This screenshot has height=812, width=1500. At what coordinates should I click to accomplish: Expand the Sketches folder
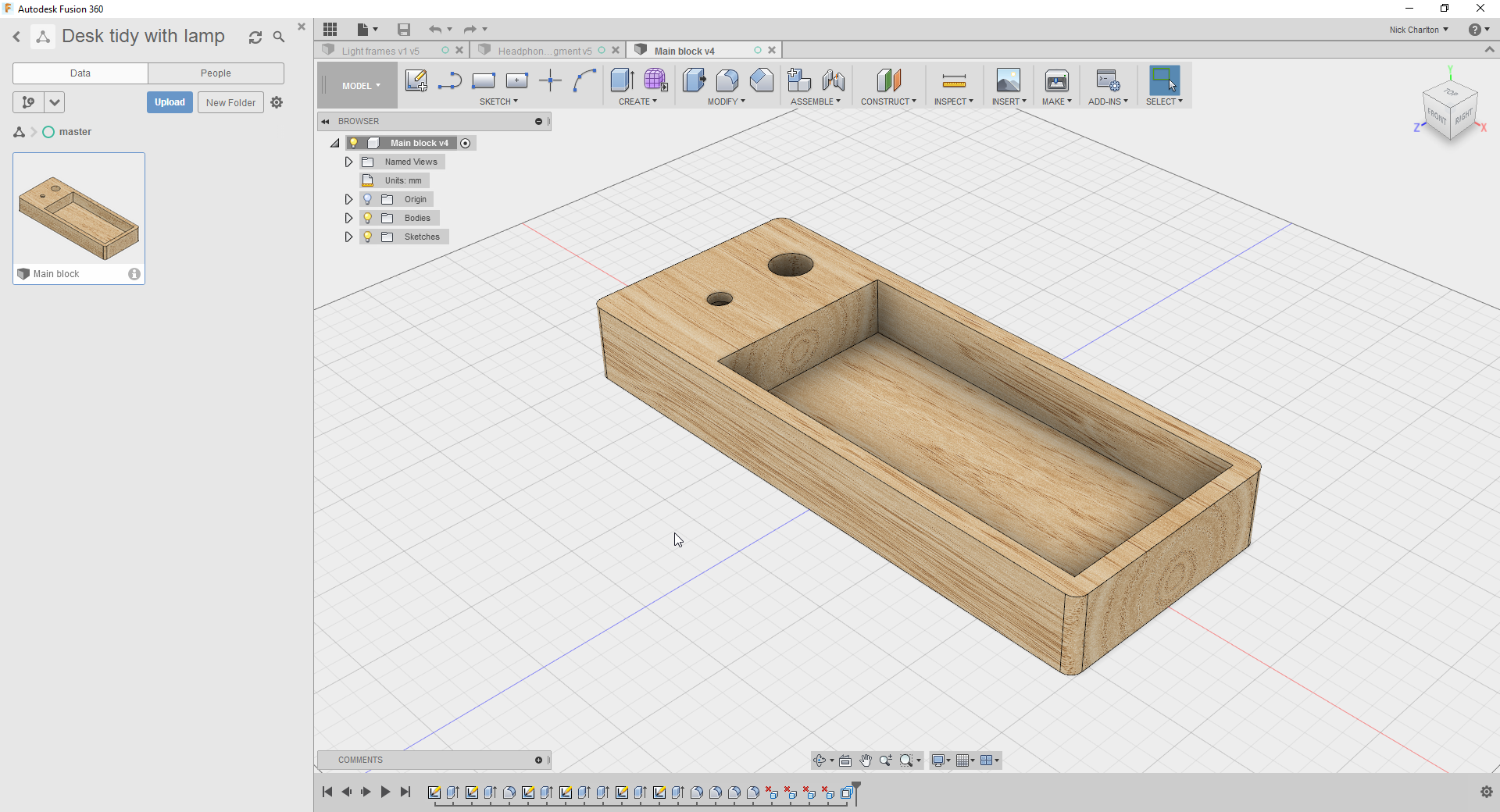point(348,237)
